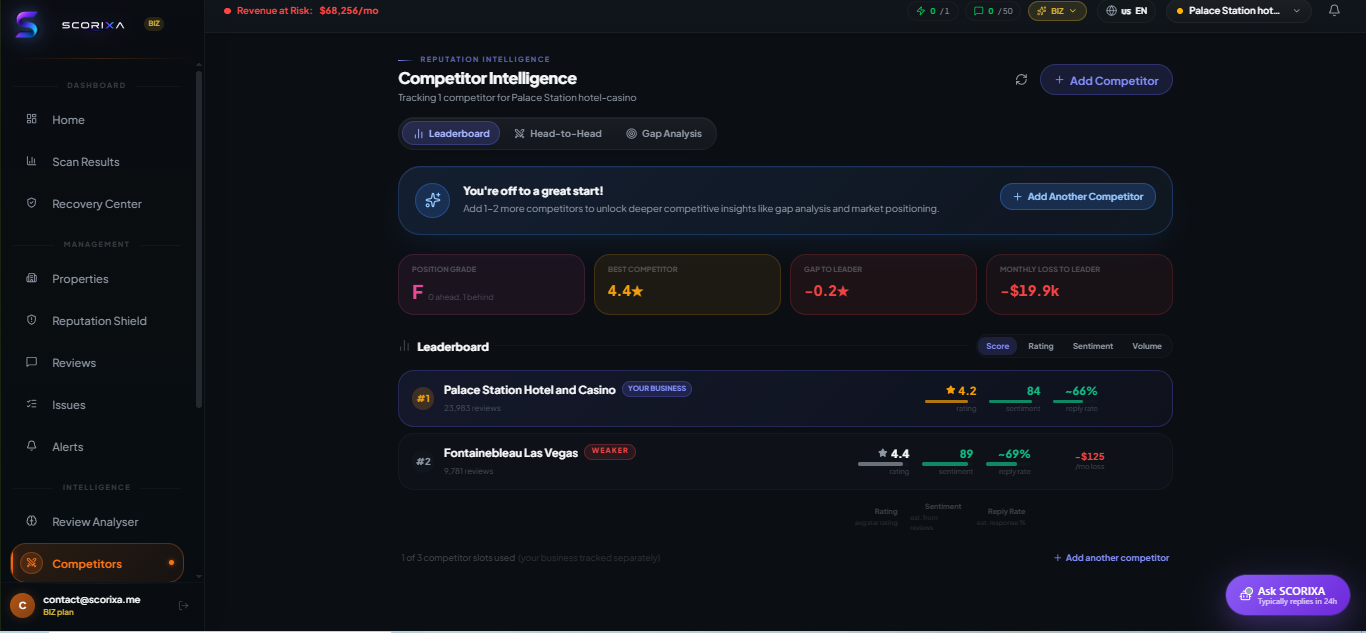The image size is (1366, 633).
Task: Open the Reviews page
Action: pos(74,363)
